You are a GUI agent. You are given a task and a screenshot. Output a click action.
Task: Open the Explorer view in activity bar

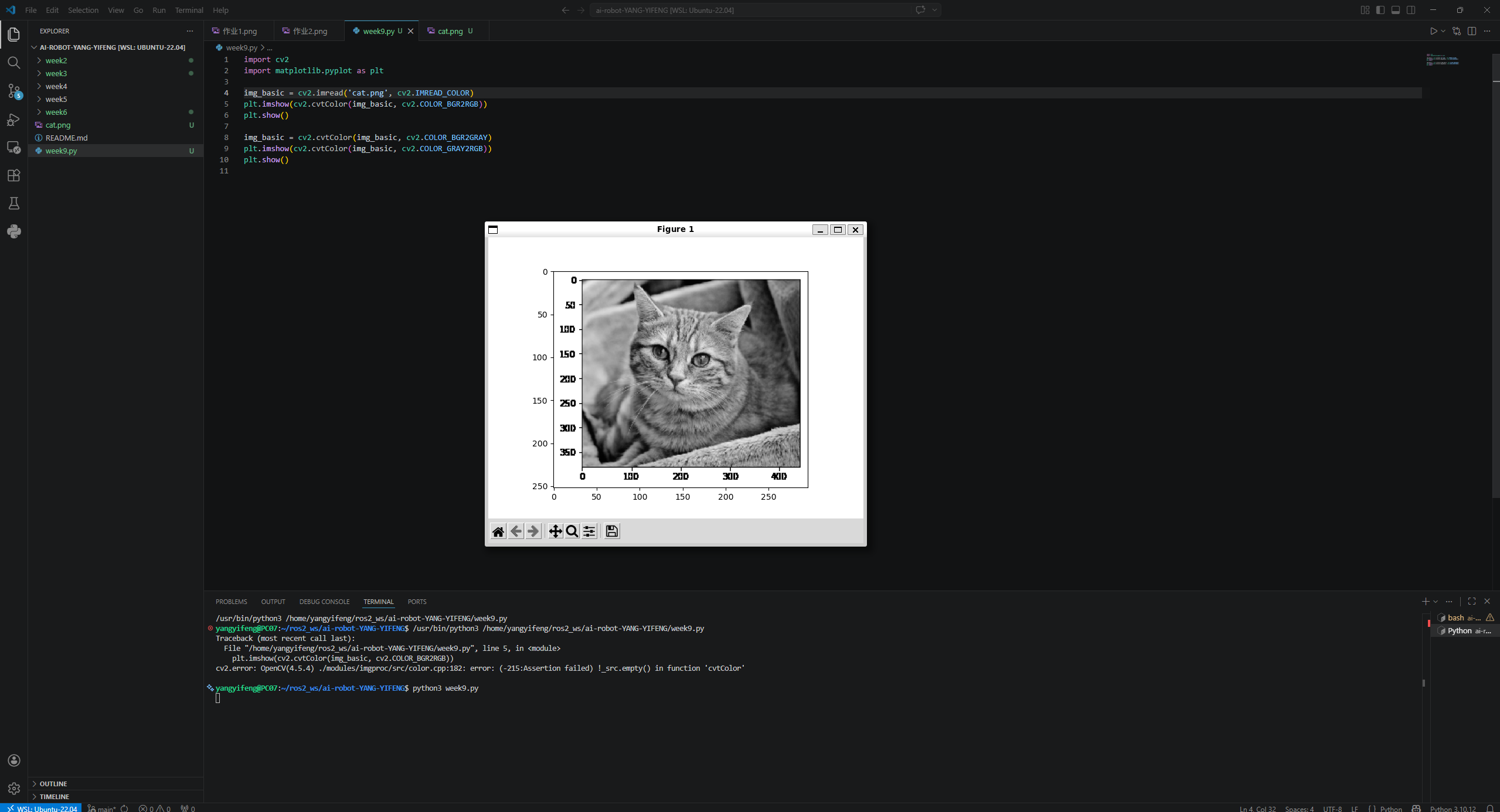click(x=14, y=35)
